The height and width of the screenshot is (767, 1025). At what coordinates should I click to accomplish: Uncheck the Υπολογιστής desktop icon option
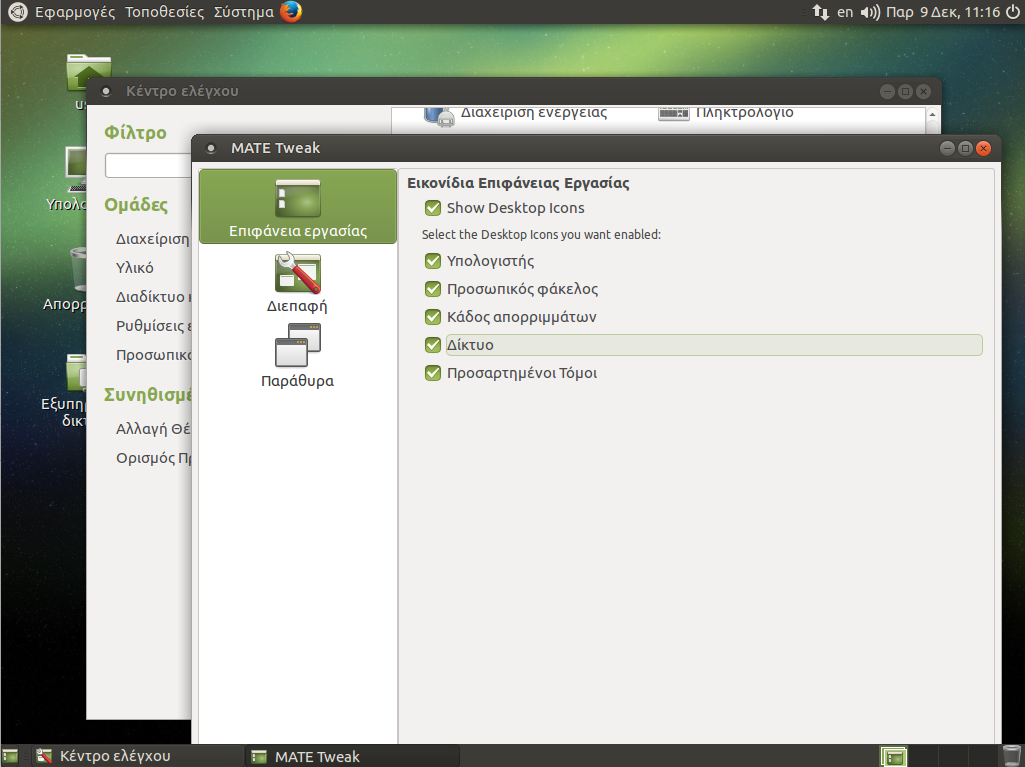[433, 261]
